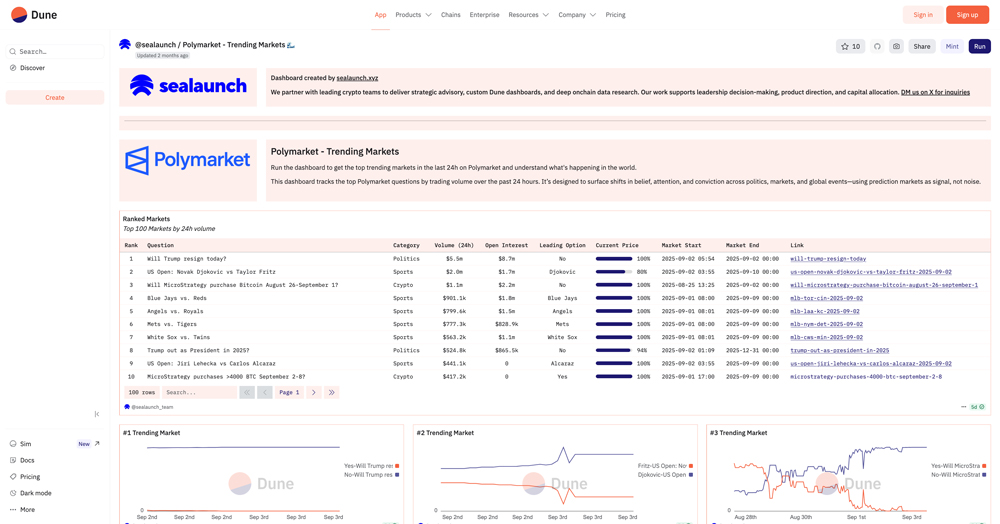Focus the table Search field
Image resolution: width=1000 pixels, height=524 pixels.
(199, 392)
